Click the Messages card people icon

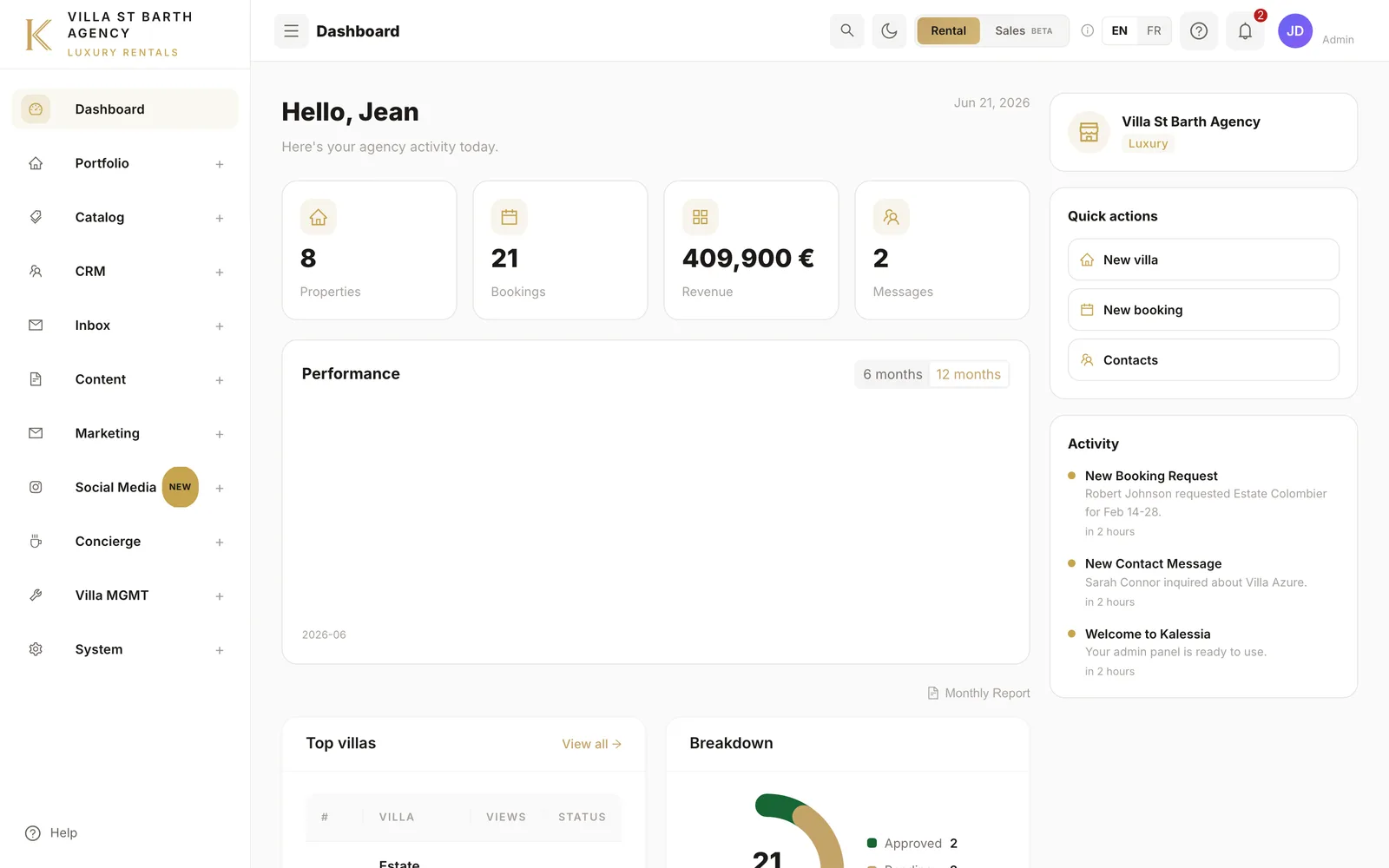pos(892,217)
